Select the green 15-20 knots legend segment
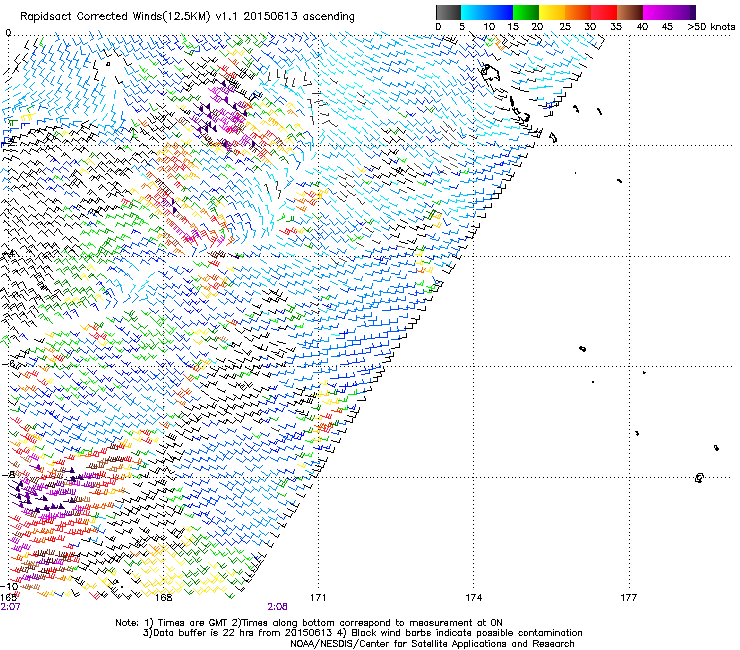The height and width of the screenshot is (650, 740). [x=526, y=12]
